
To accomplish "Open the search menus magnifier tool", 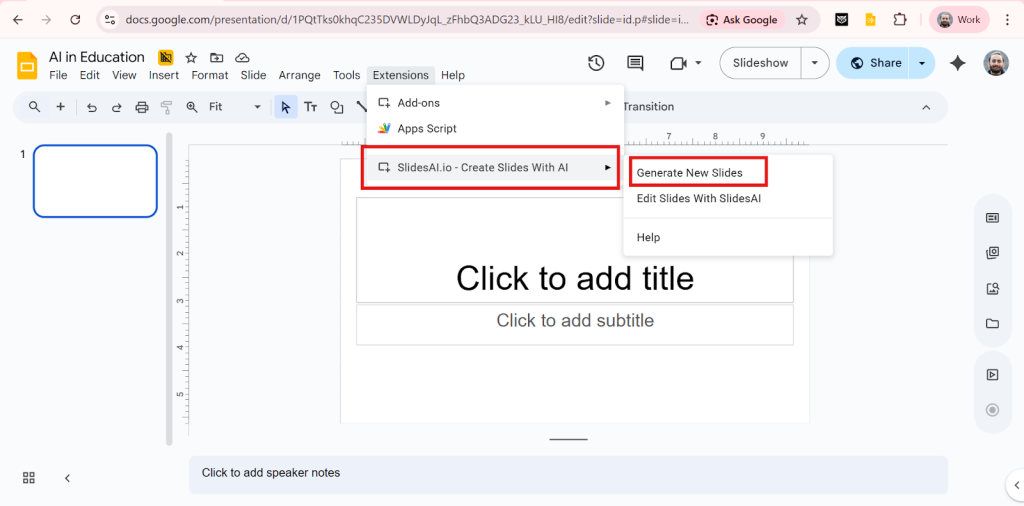I will [x=35, y=106].
